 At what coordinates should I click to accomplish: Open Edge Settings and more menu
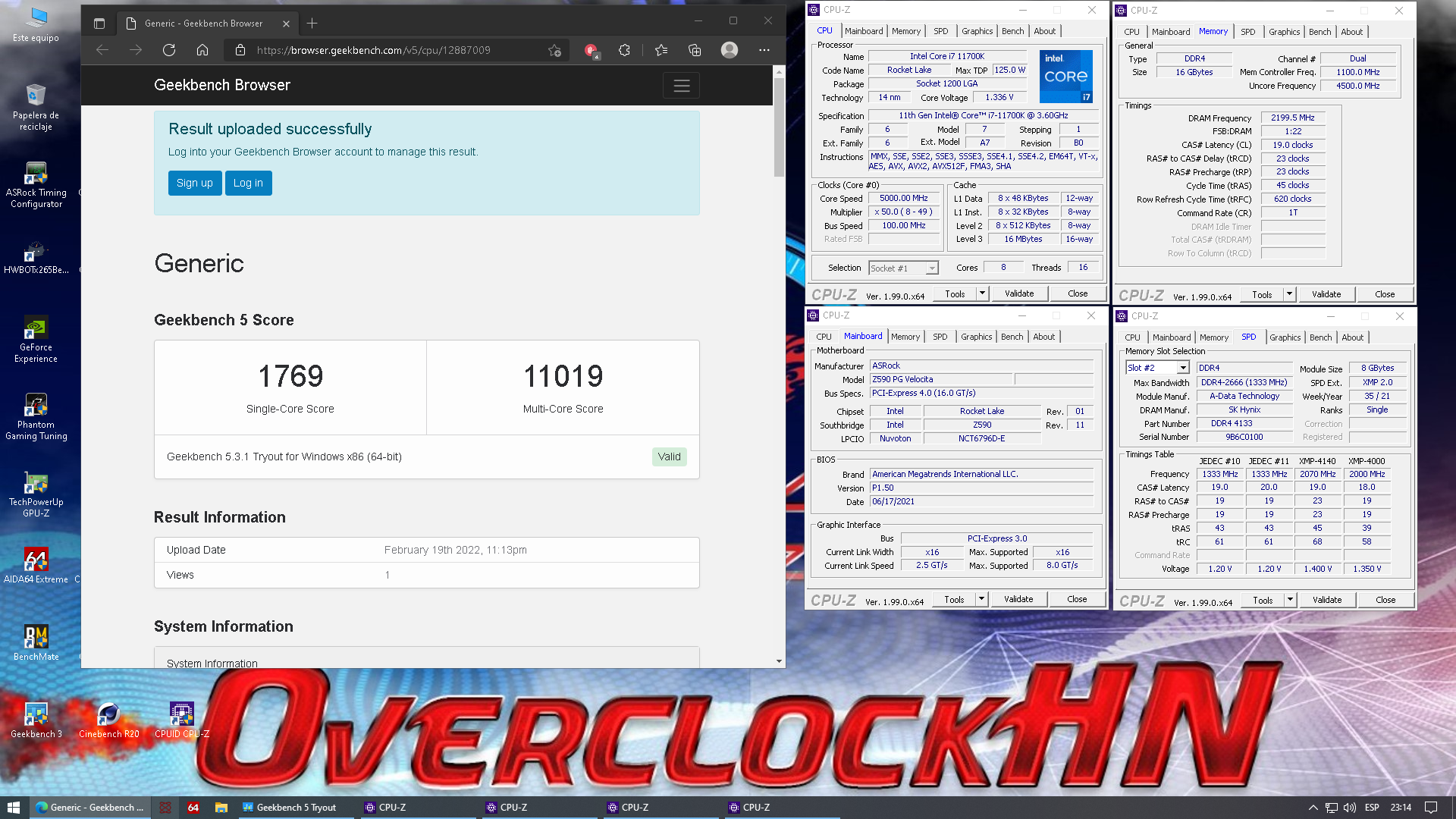(x=764, y=50)
